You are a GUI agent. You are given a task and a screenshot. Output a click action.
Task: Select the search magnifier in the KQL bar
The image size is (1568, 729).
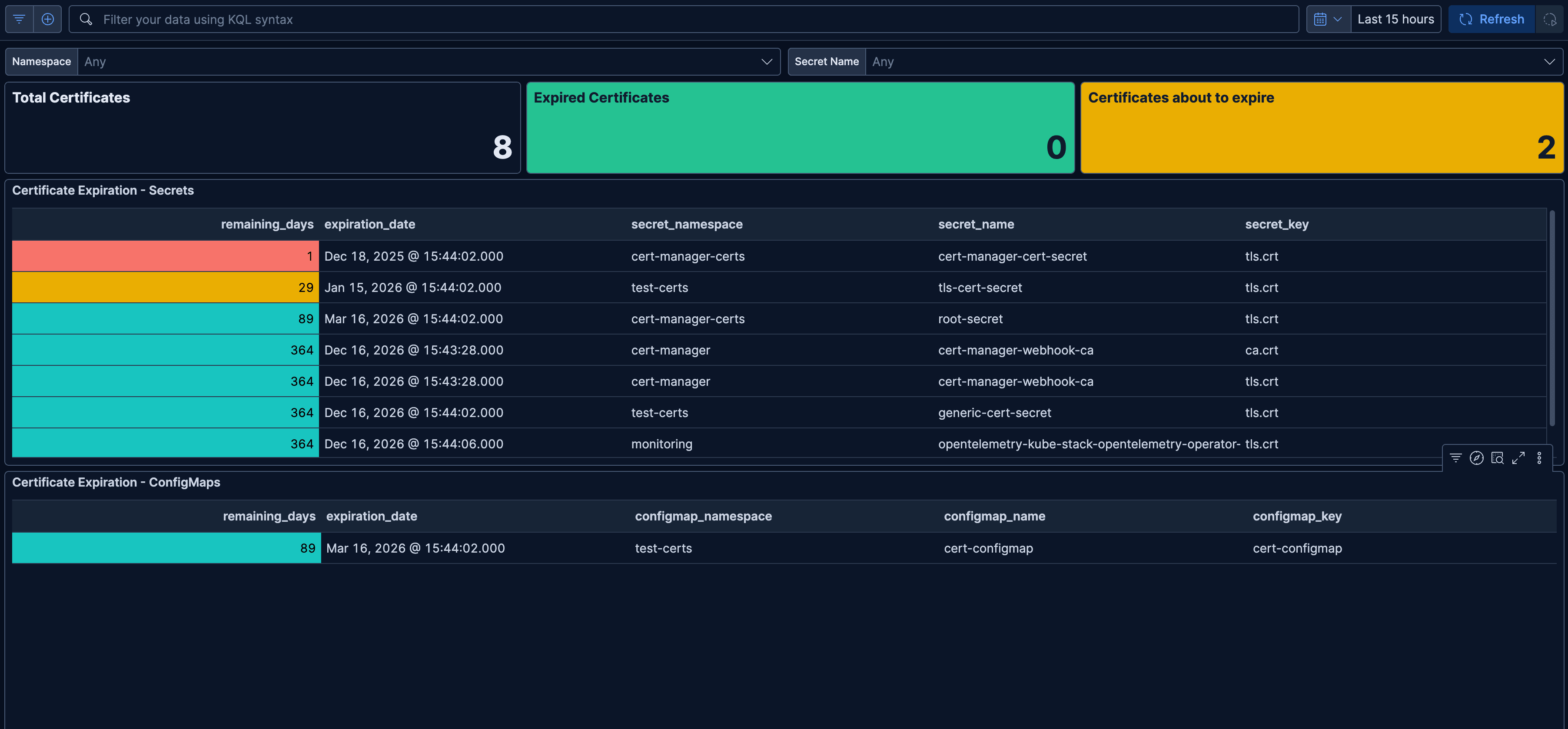(86, 19)
